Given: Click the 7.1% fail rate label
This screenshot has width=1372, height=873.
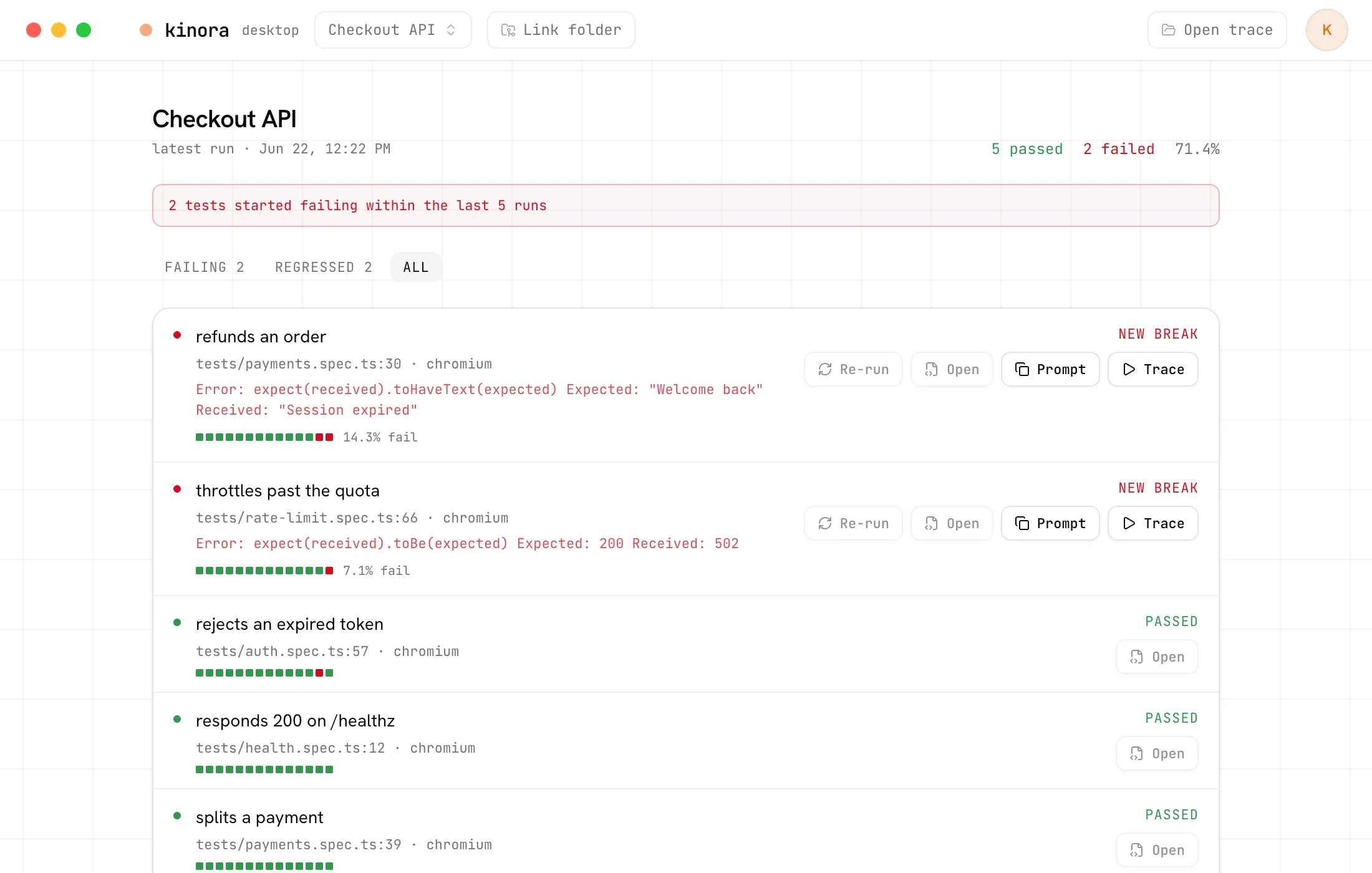Looking at the screenshot, I should pyautogui.click(x=377, y=571).
